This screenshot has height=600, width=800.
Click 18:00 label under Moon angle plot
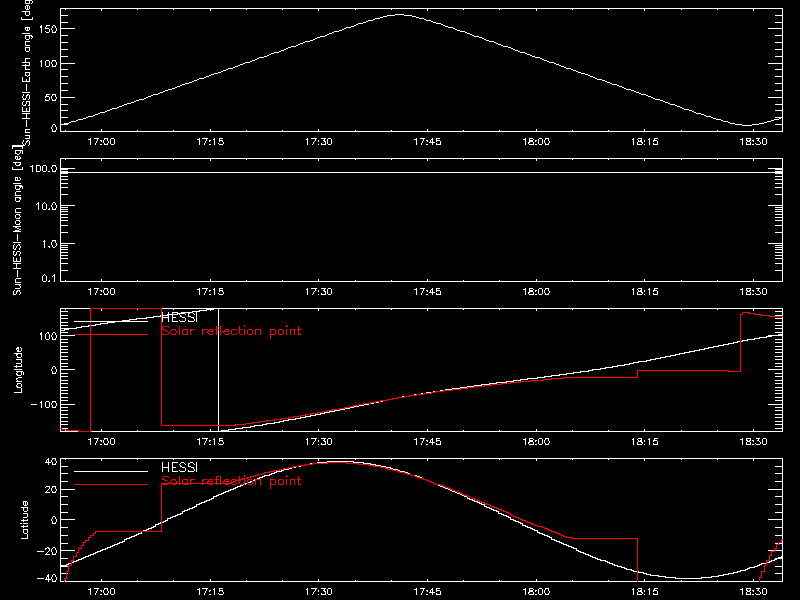click(x=536, y=292)
